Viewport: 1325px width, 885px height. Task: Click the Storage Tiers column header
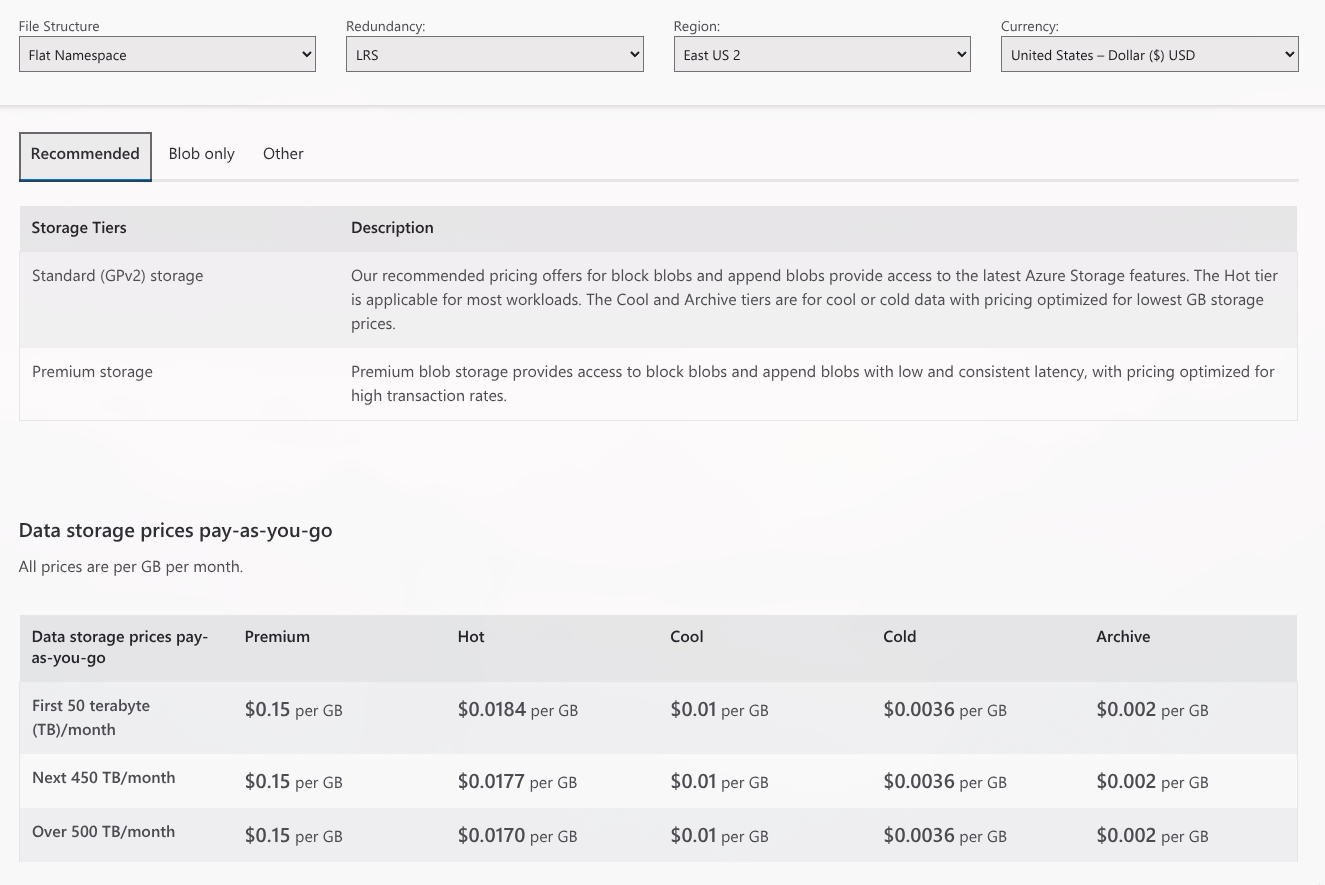(79, 227)
